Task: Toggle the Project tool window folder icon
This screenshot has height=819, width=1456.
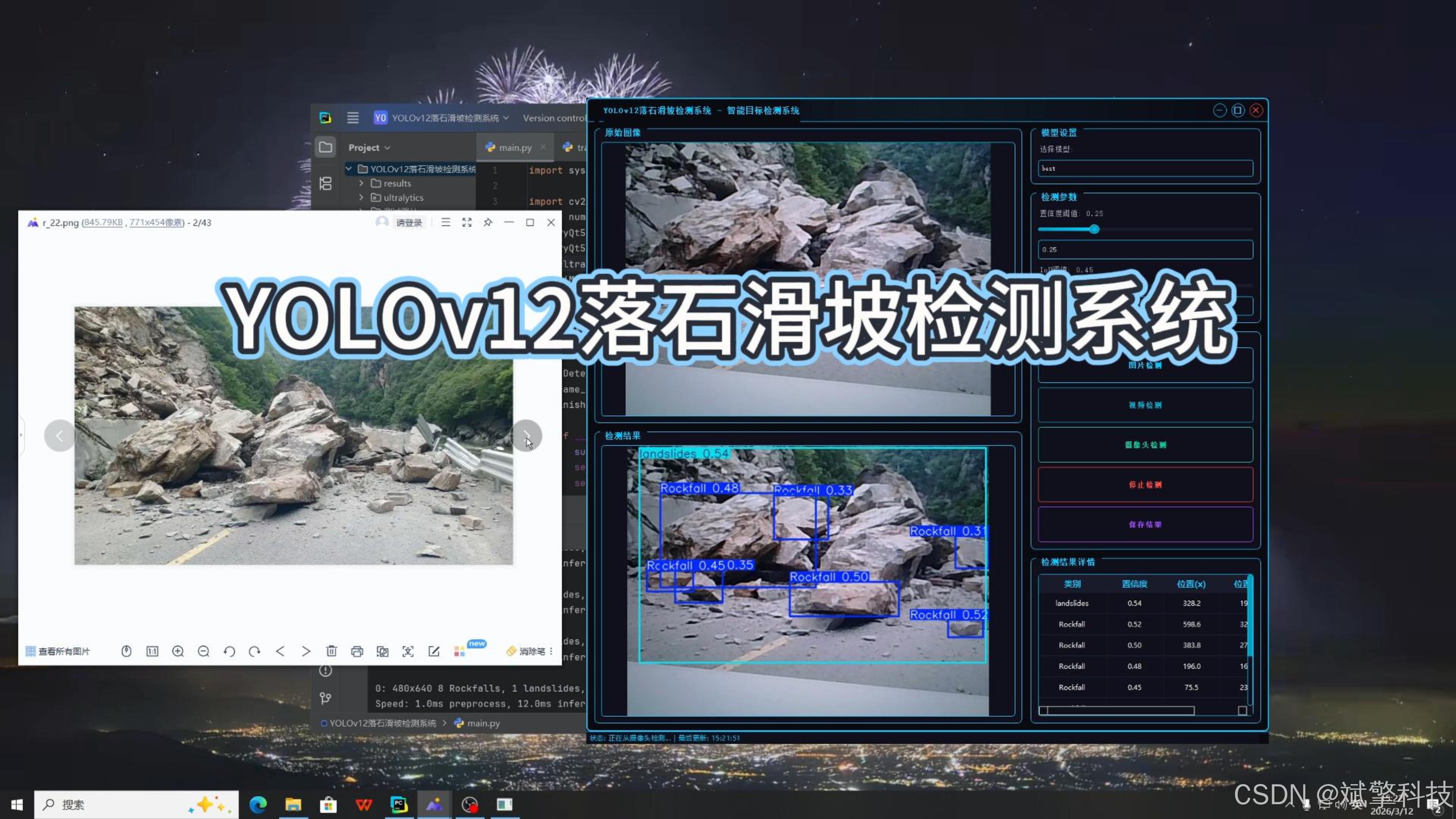Action: click(326, 147)
